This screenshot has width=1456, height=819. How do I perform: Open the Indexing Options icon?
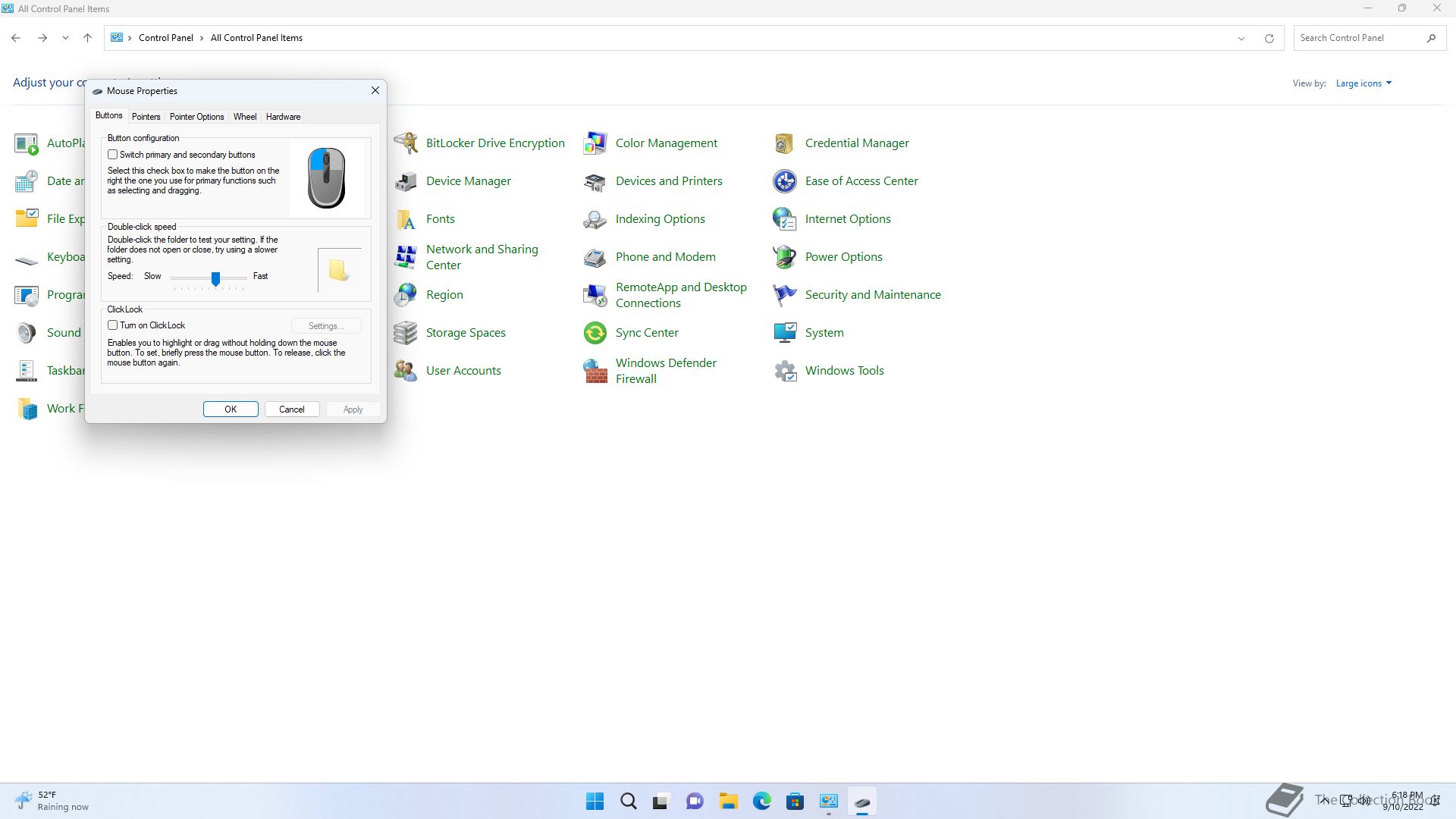595,218
